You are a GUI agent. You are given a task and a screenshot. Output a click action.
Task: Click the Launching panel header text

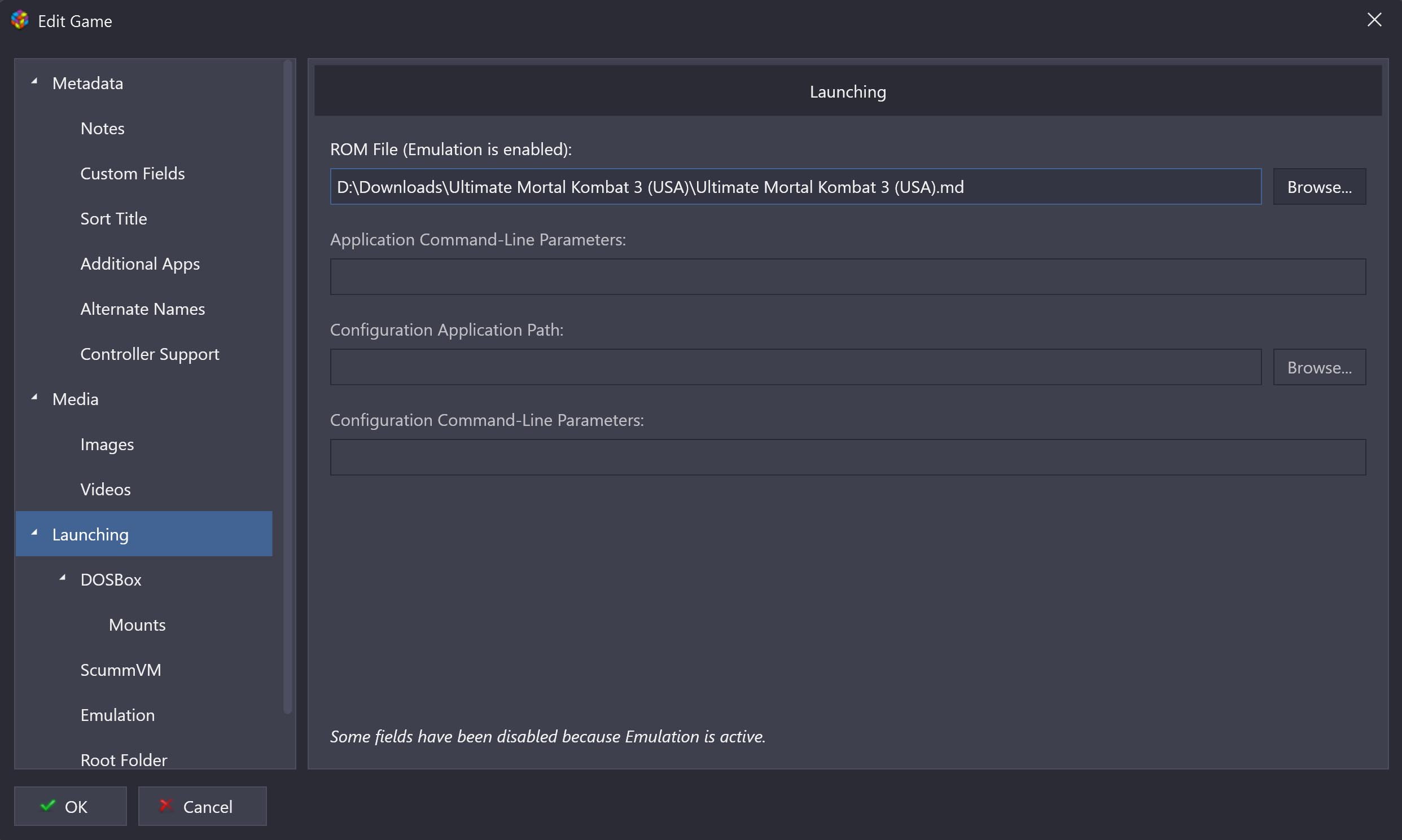click(848, 92)
